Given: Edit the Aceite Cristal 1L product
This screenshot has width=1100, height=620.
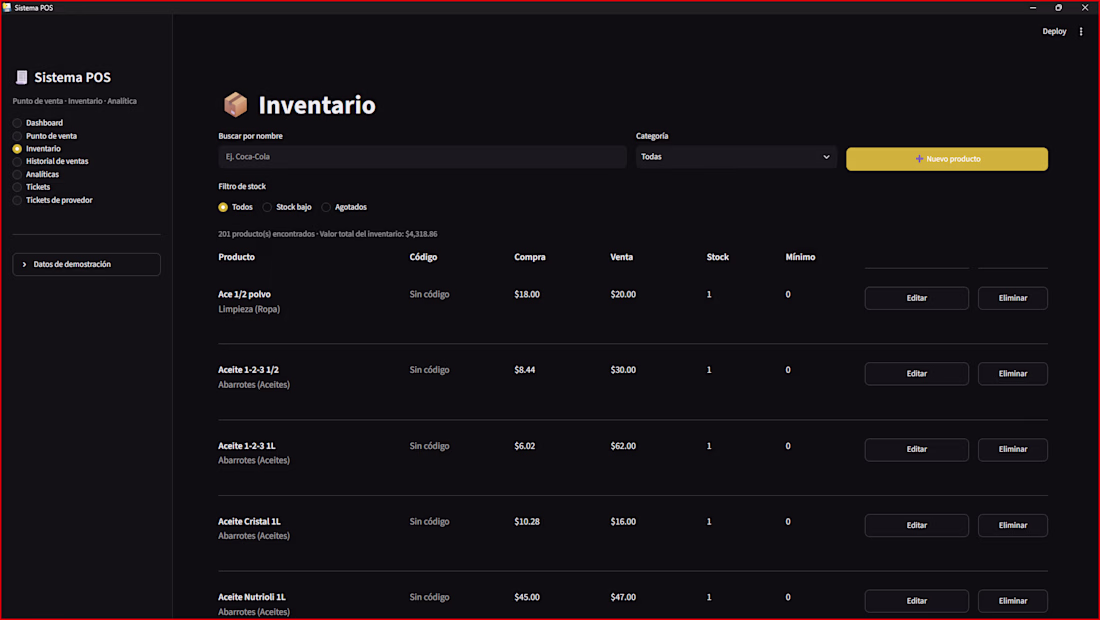Looking at the screenshot, I should [x=916, y=525].
